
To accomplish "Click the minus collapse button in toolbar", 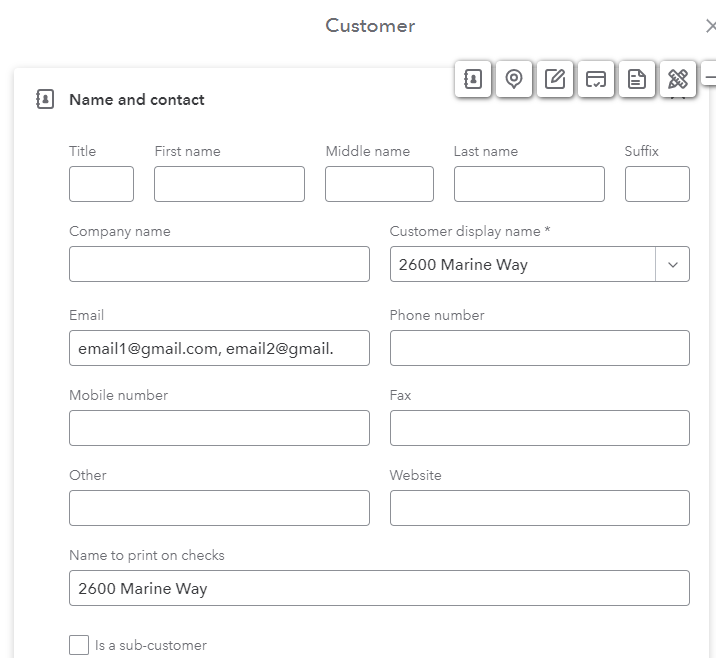I will point(710,78).
